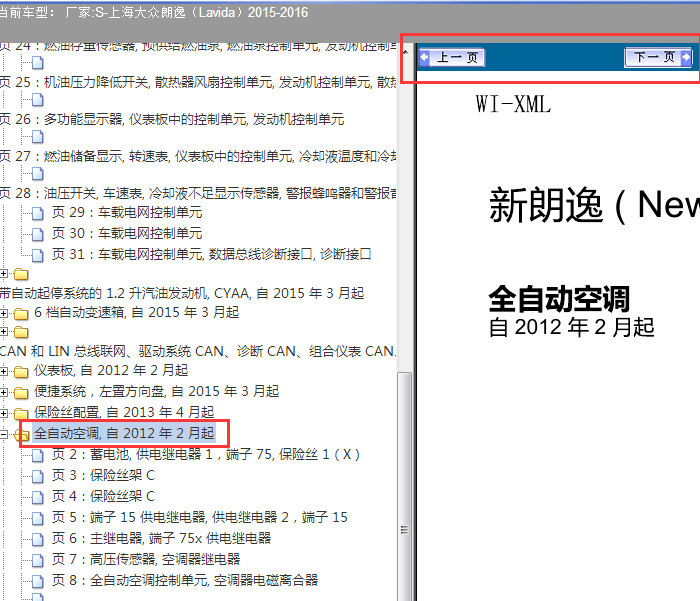Open 页 5：端子 15 供电继电器 entry
Image resolution: width=700 pixels, height=601 pixels.
click(199, 517)
